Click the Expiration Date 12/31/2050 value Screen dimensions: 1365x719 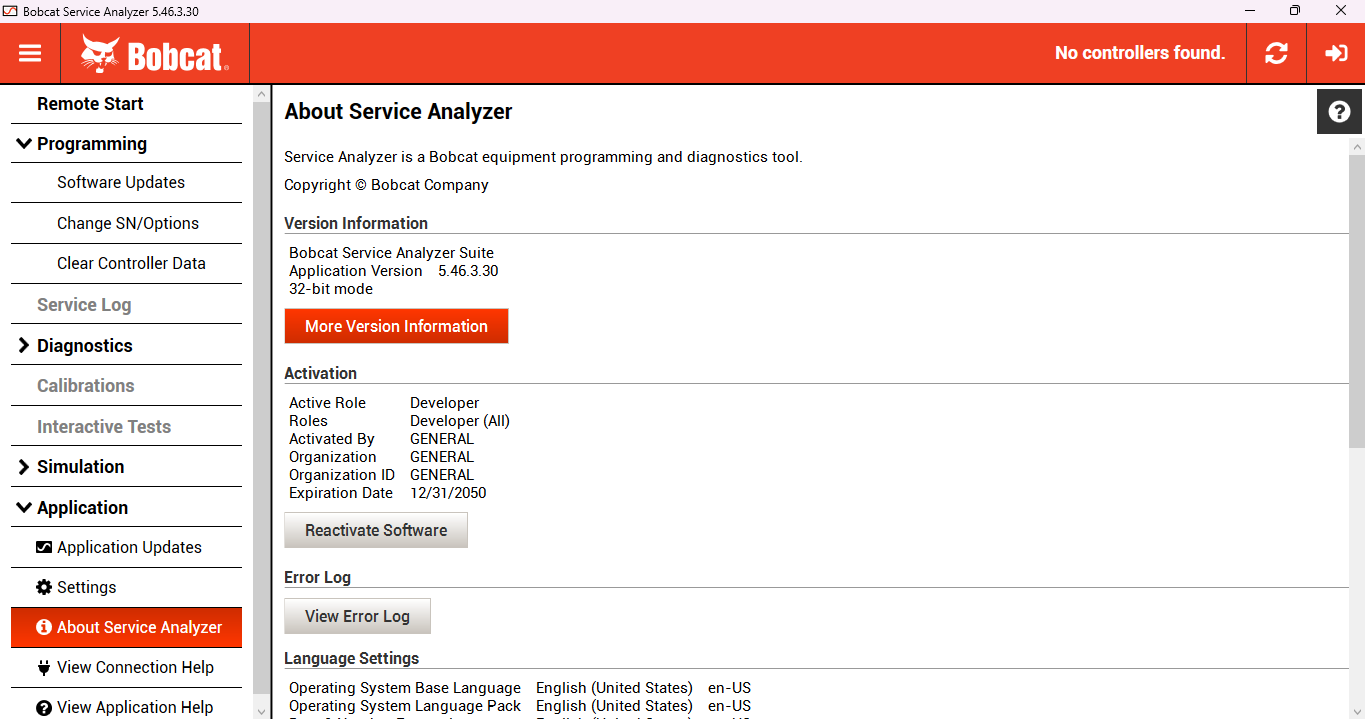click(x=448, y=493)
